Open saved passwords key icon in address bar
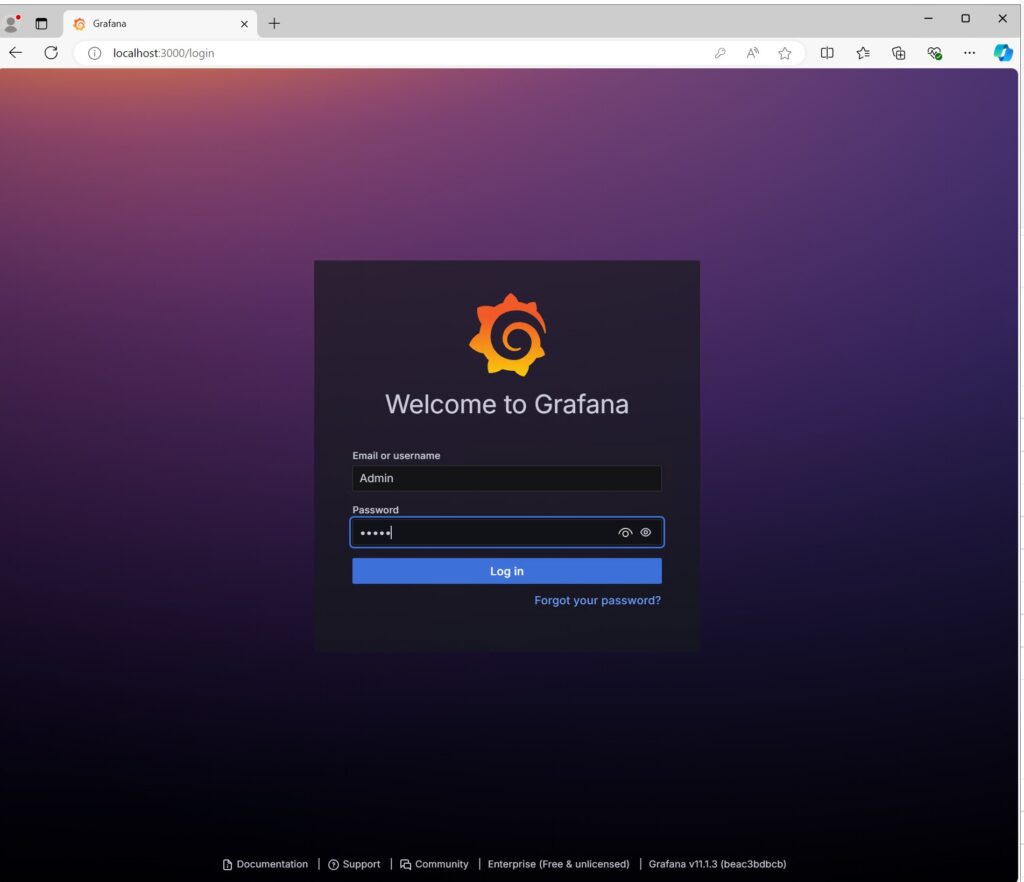The width and height of the screenshot is (1024, 882). point(720,53)
